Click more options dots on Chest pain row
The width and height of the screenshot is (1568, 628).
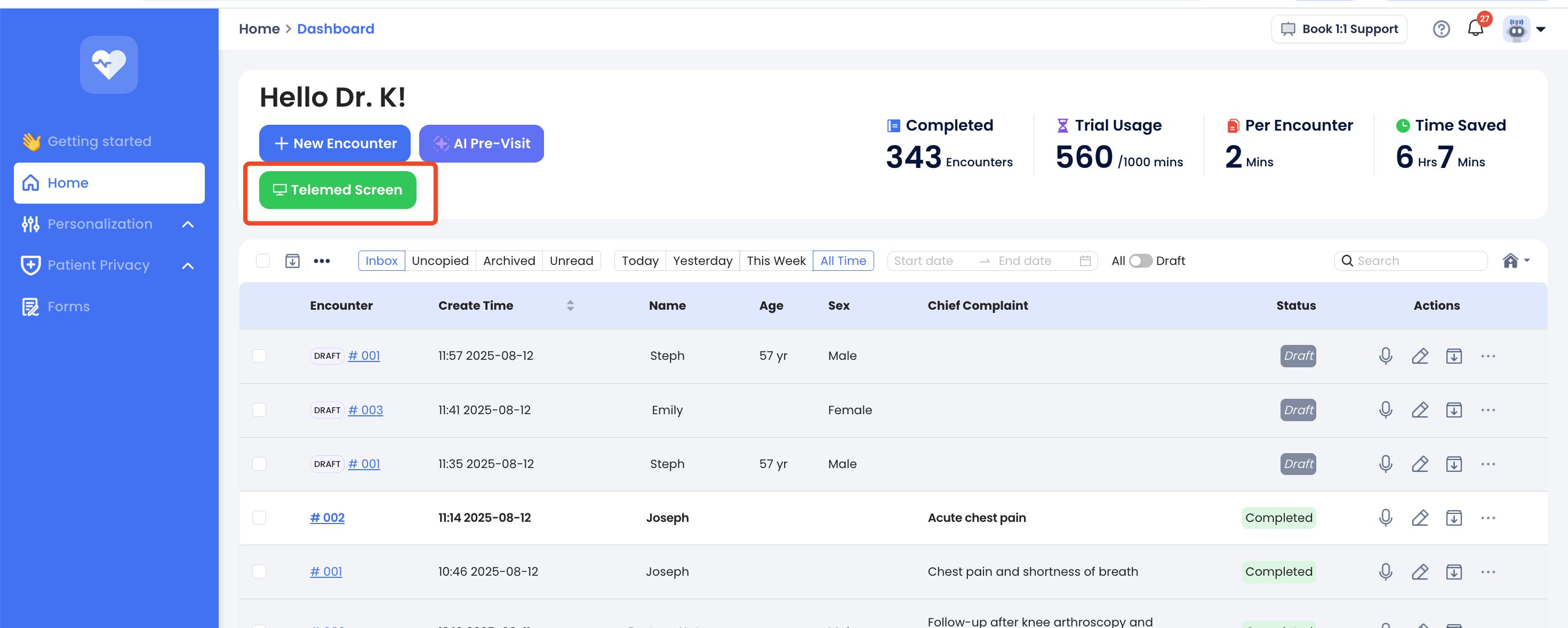tap(1487, 572)
